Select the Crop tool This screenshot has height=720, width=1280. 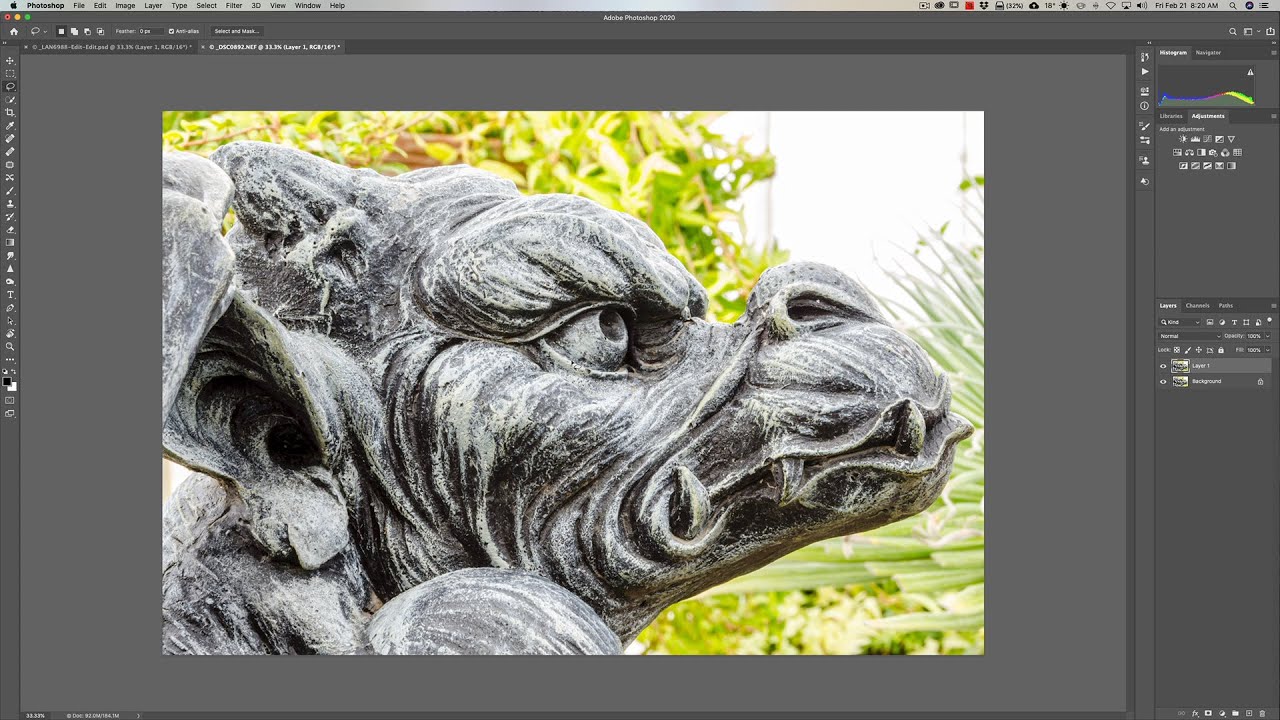[x=10, y=112]
